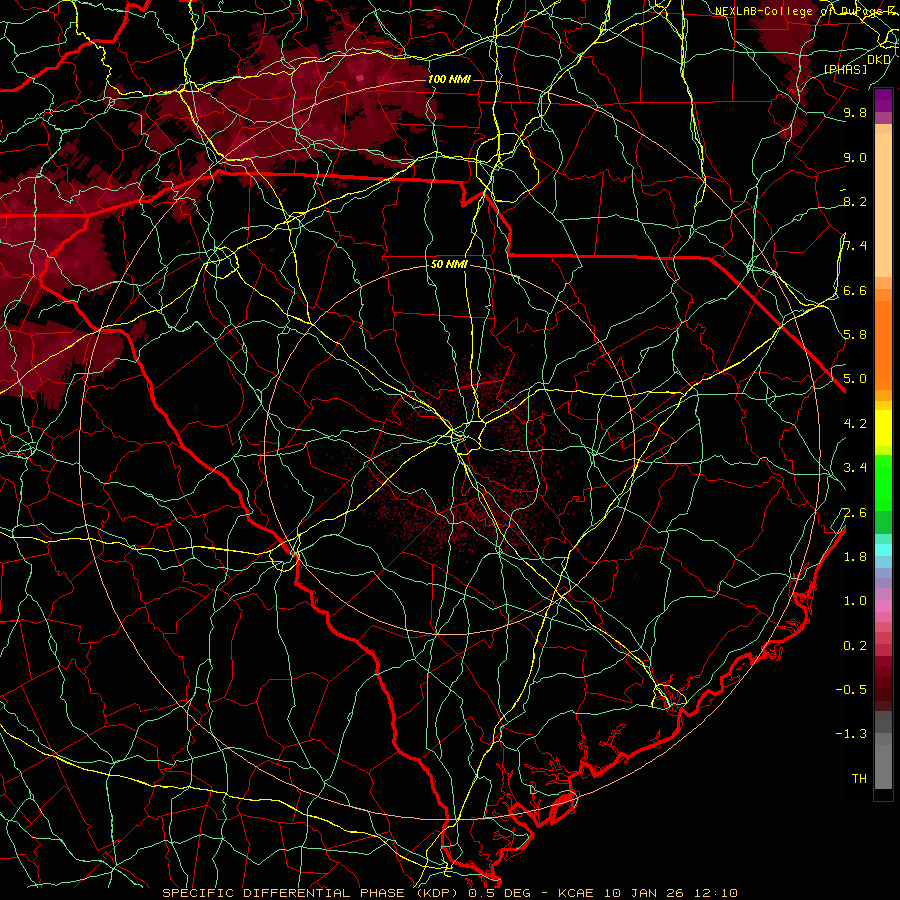Click the 8.2 value on the color scale
900x900 pixels.
[x=855, y=201]
